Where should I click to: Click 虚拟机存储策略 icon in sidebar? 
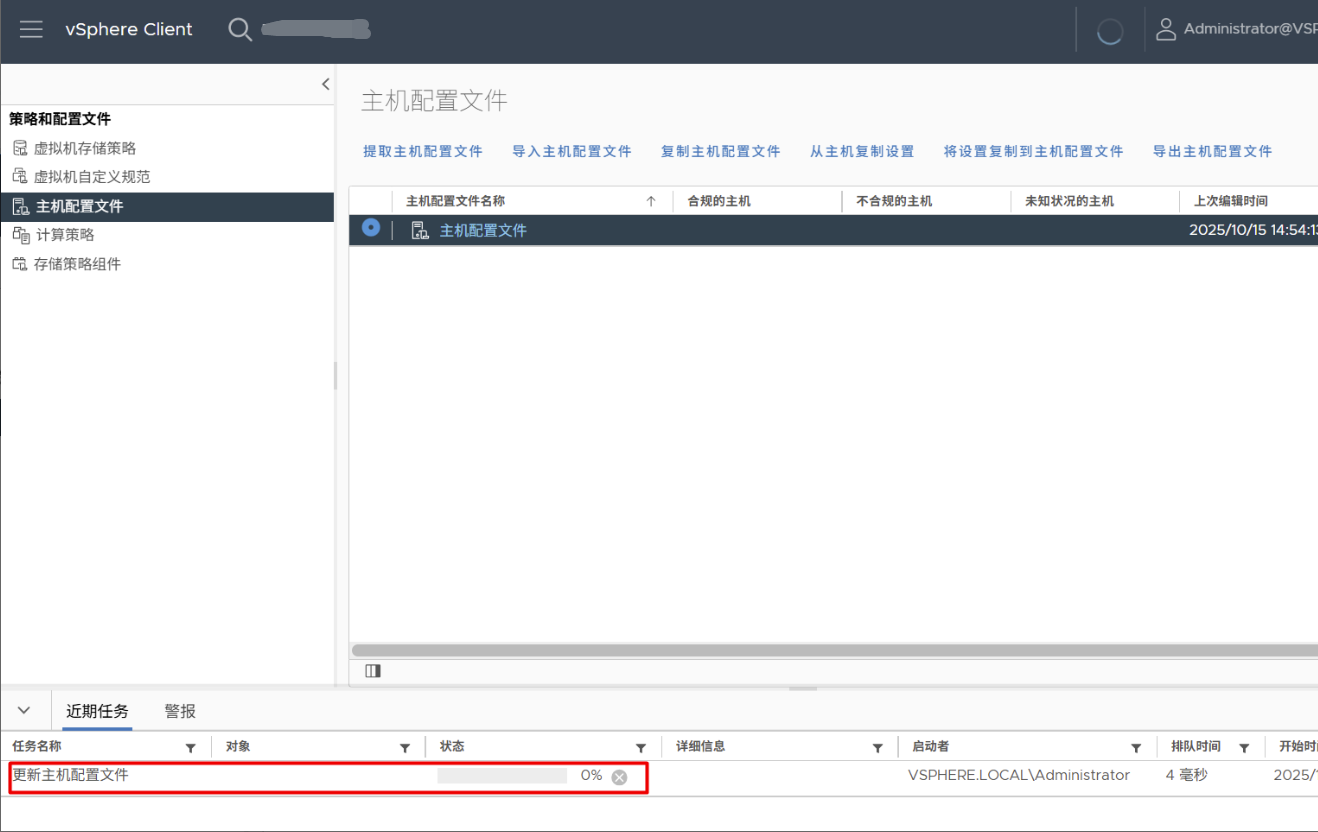pos(20,148)
